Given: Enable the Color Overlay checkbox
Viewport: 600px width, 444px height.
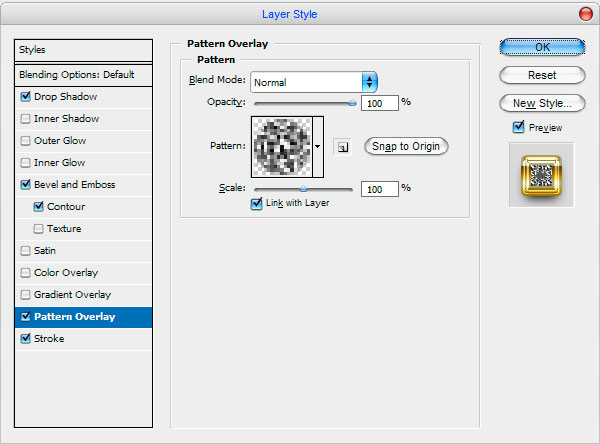Looking at the screenshot, I should [x=26, y=273].
